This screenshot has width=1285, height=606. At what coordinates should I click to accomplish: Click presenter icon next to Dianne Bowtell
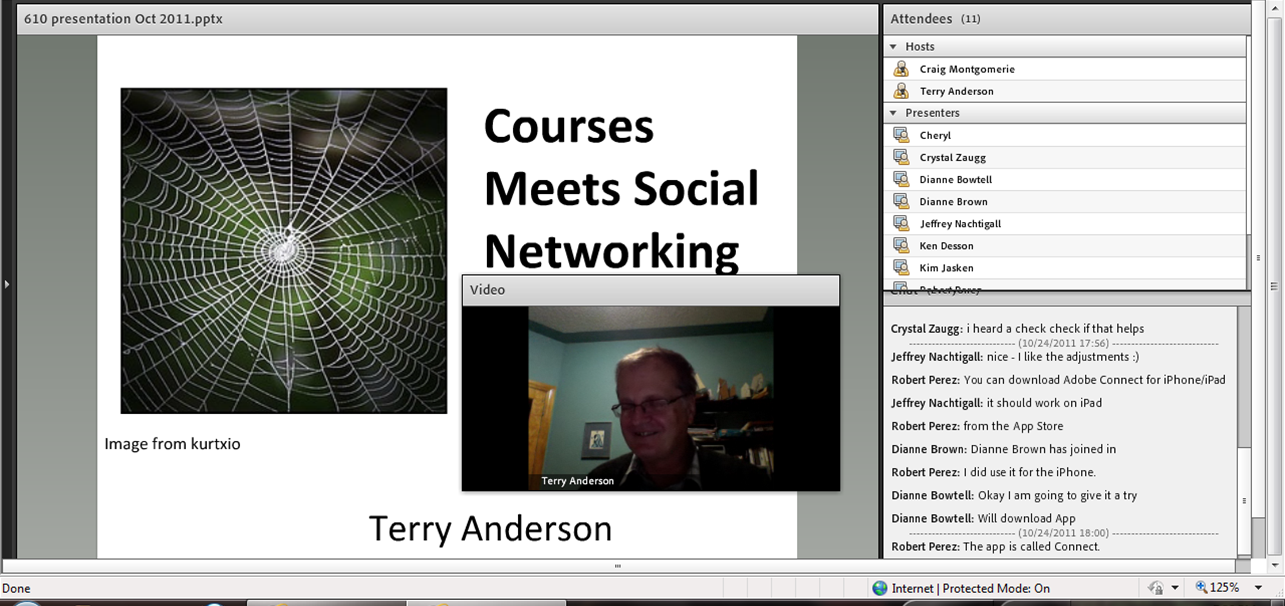(x=901, y=179)
